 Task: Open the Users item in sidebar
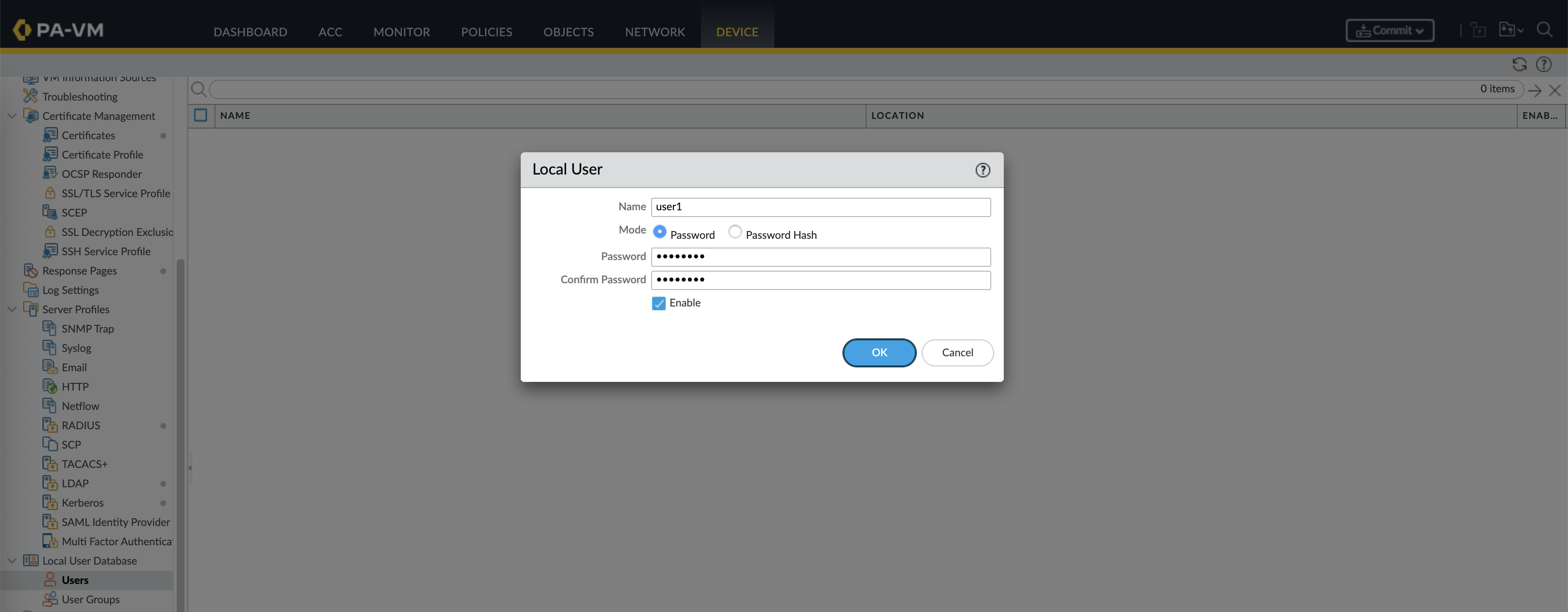point(75,580)
